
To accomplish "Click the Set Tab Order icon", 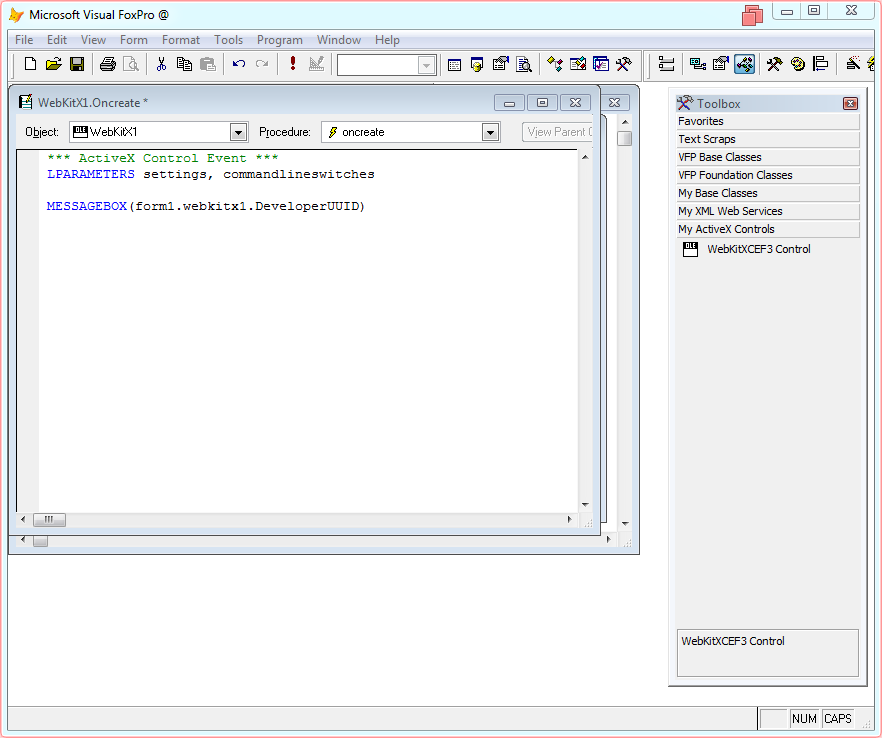I will pyautogui.click(x=666, y=64).
